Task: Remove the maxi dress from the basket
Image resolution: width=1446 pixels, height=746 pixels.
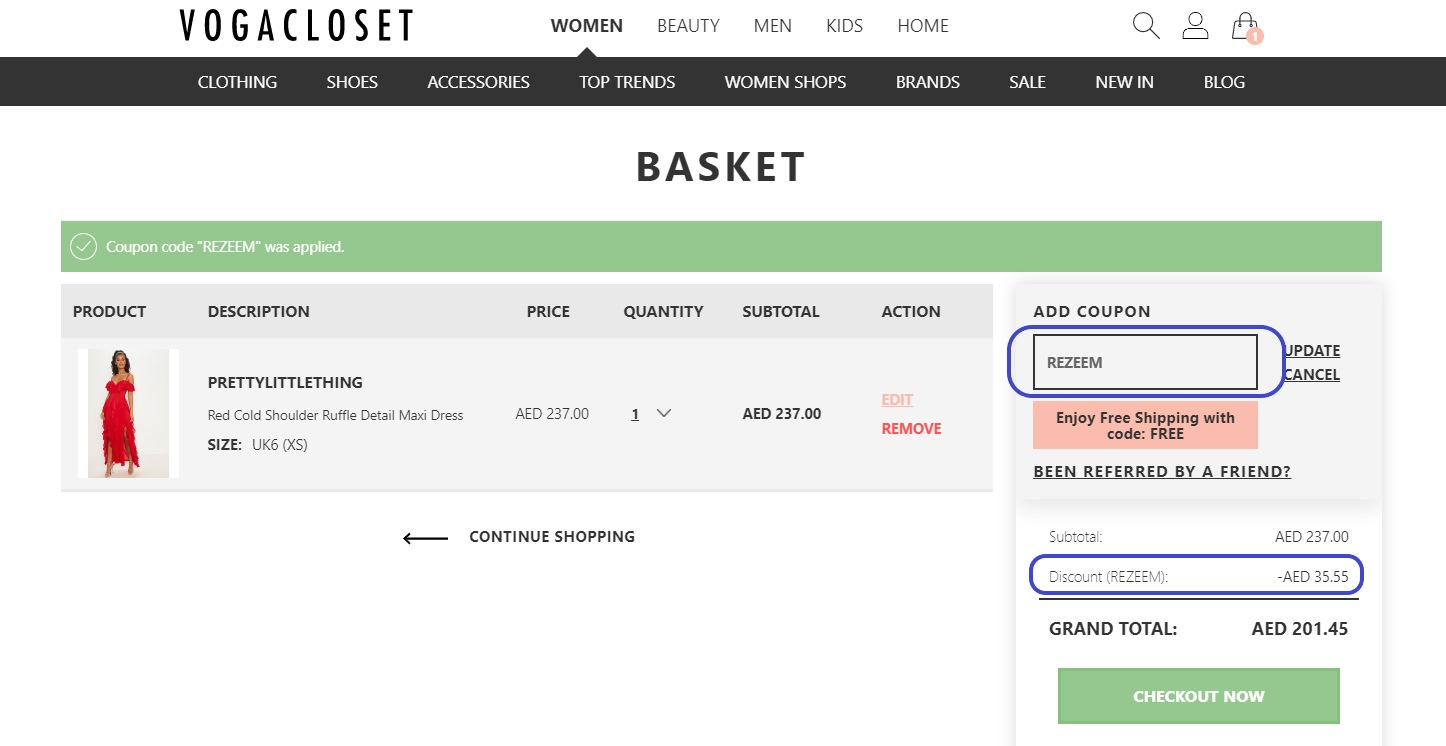Action: (911, 428)
